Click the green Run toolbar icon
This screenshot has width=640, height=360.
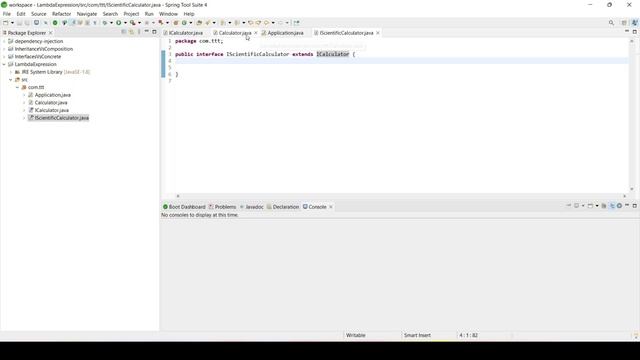coord(118,23)
